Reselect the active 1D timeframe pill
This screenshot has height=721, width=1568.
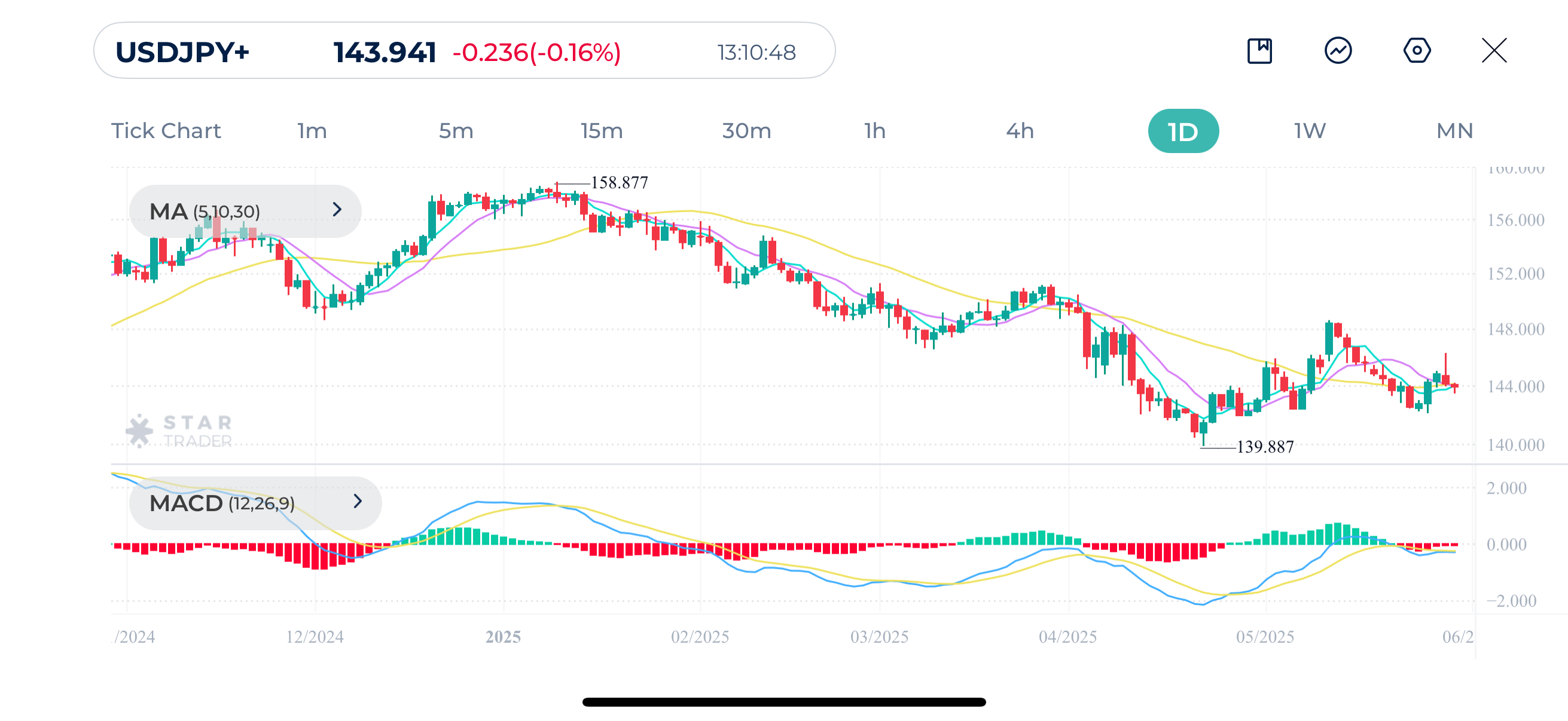(1182, 130)
